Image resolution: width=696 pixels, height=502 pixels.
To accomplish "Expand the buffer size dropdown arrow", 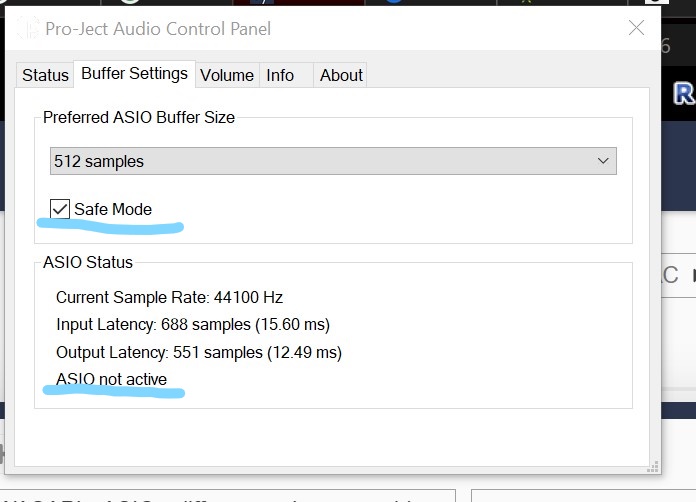I will point(603,161).
